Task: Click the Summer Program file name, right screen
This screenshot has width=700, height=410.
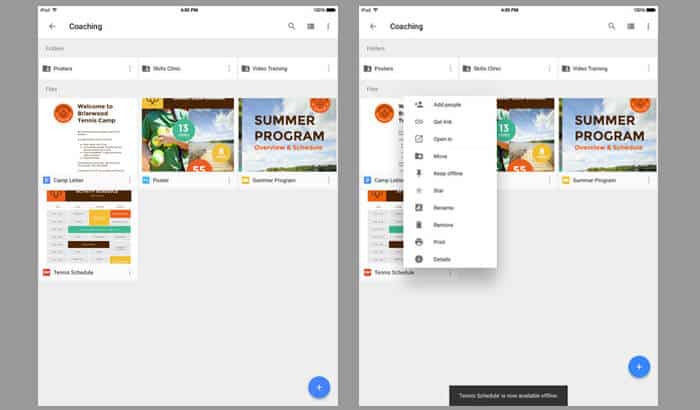Action: (594, 180)
